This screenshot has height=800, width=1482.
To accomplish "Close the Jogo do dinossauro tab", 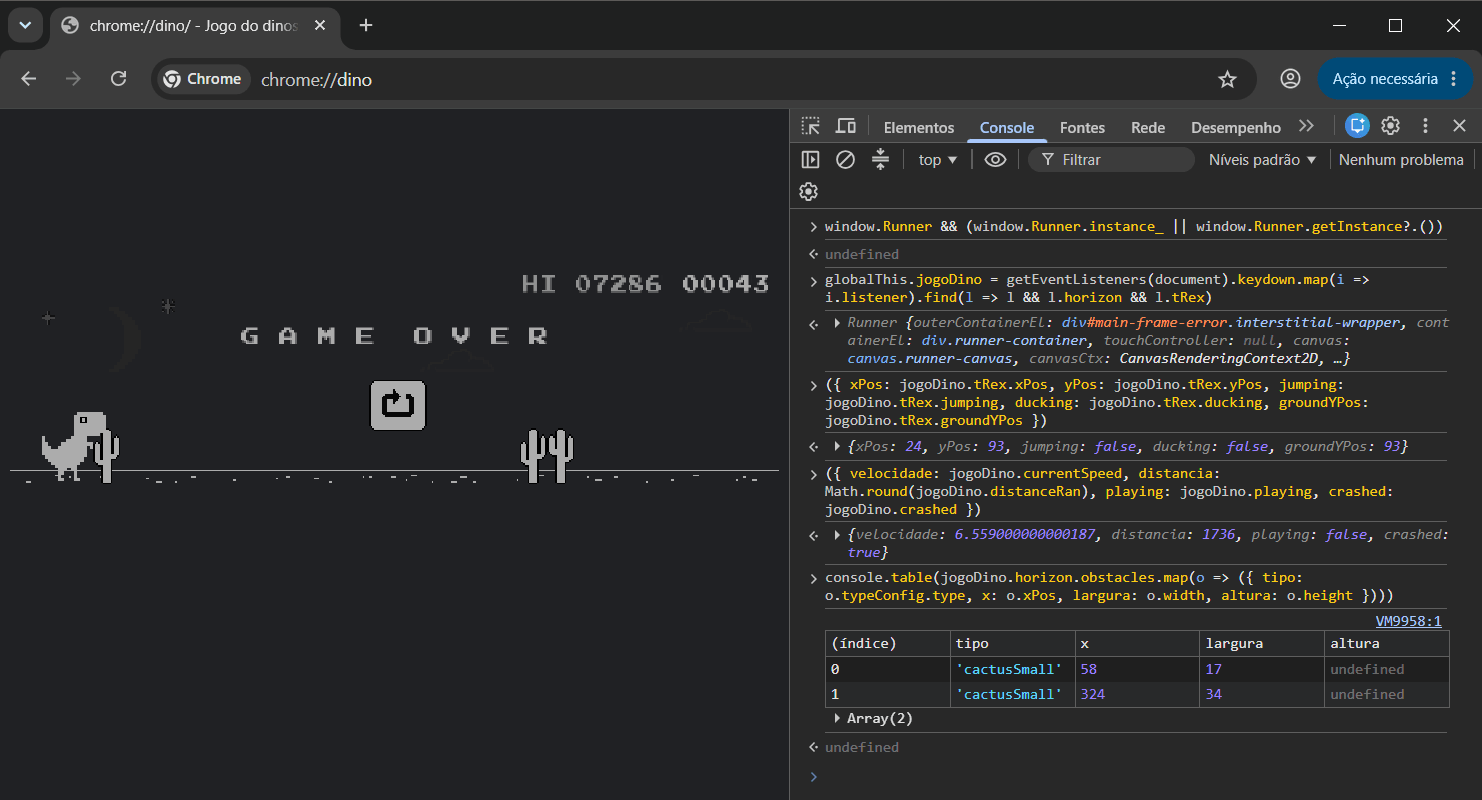I will pyautogui.click(x=320, y=26).
